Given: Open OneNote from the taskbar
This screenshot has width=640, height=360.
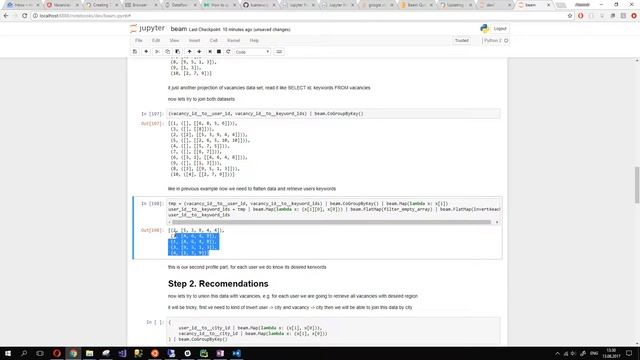Looking at the screenshot, I should click(220, 353).
